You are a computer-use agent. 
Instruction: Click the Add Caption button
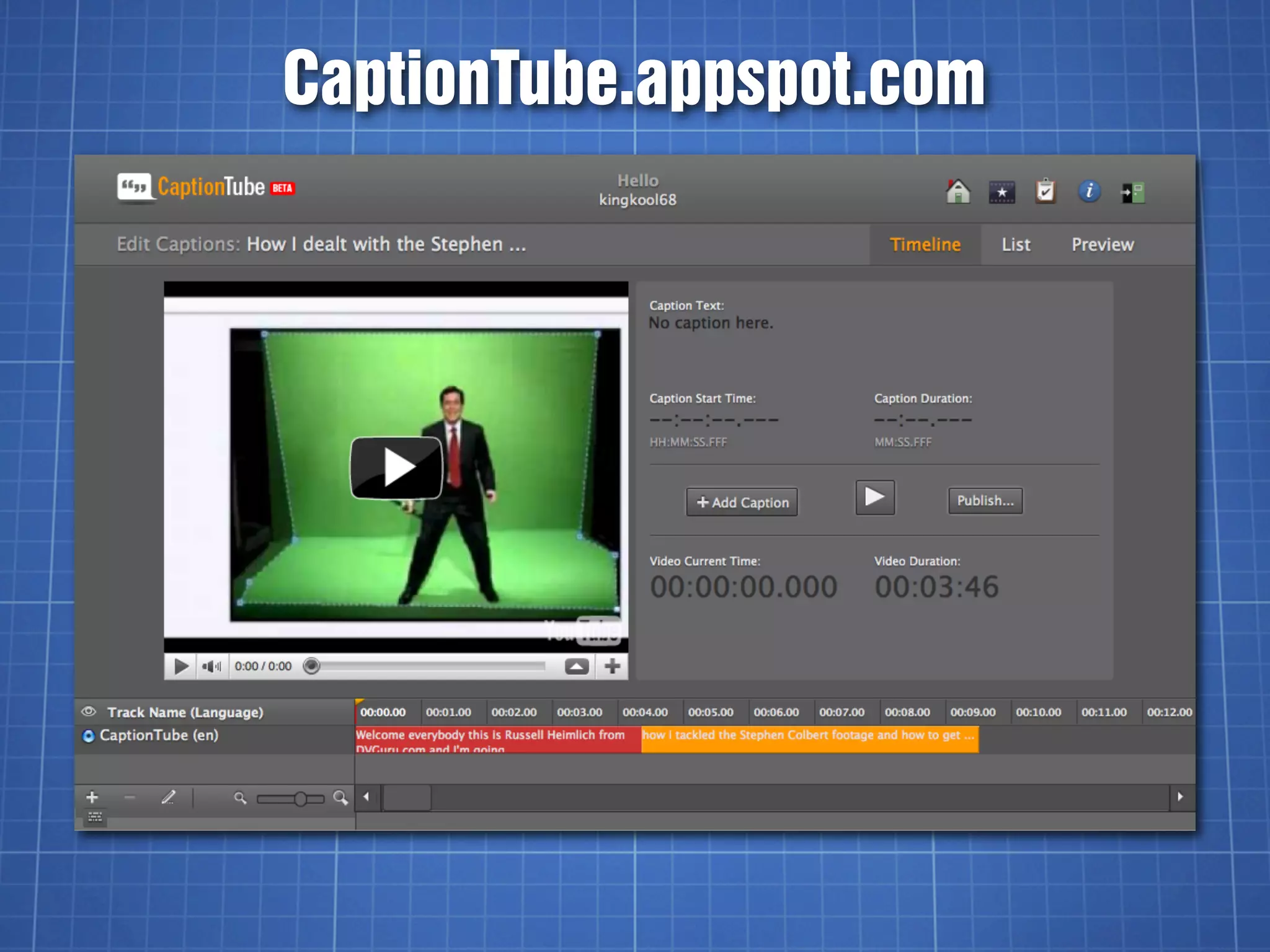742,502
